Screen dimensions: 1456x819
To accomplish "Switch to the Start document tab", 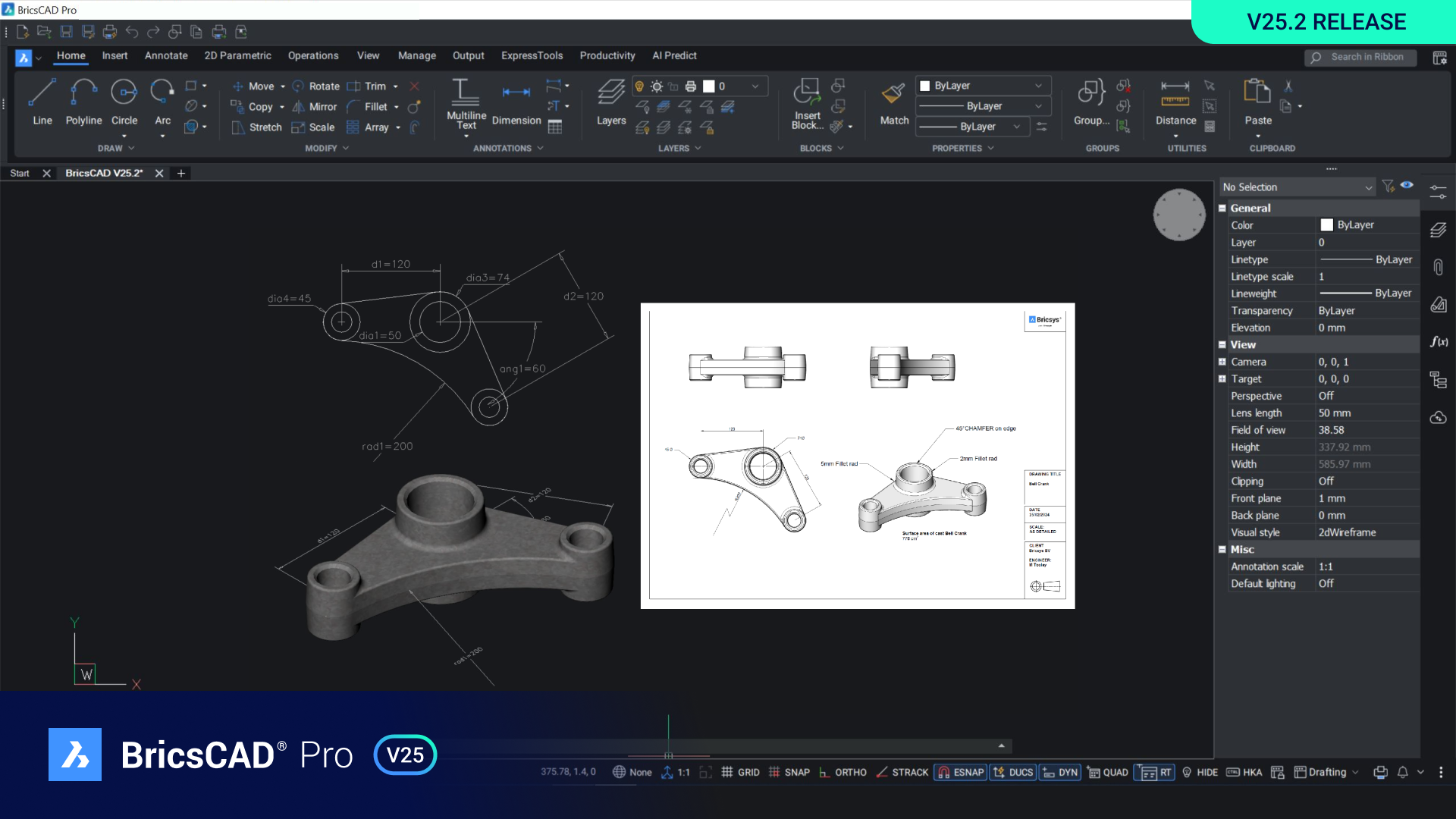I will pos(20,173).
